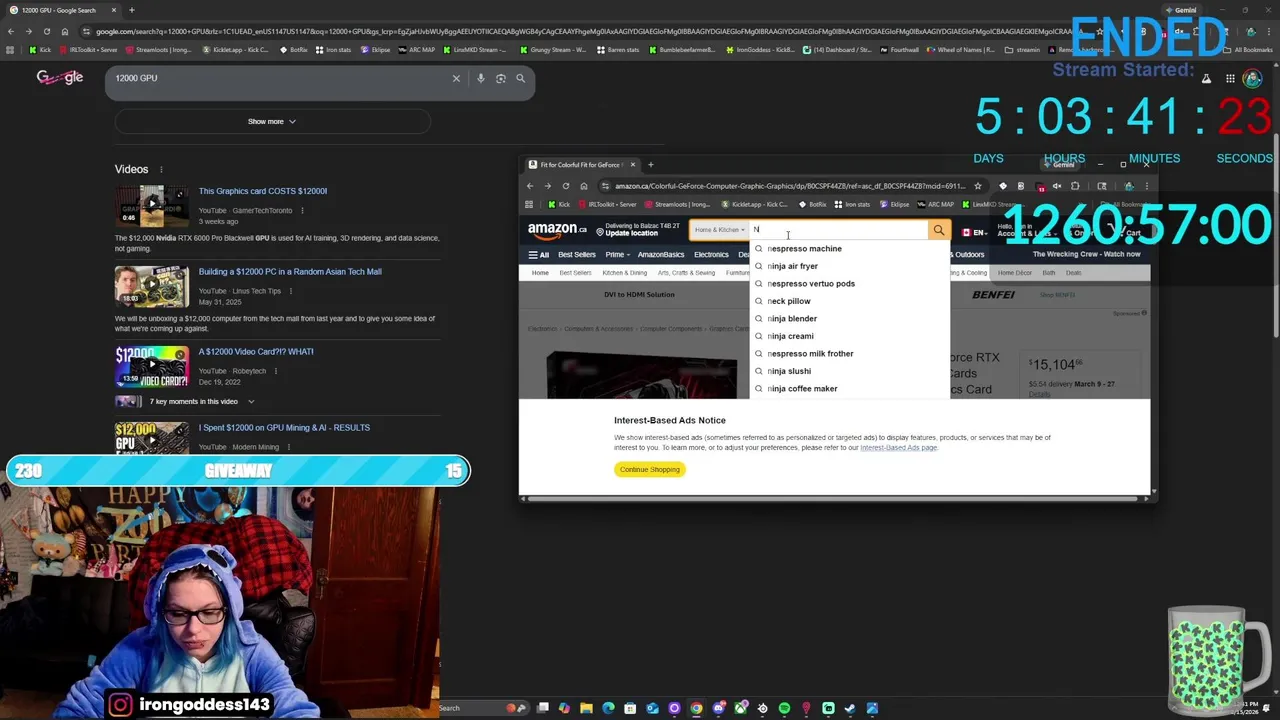1280x720 pixels.
Task: Select 'ninja slushi' suggestion
Action: [x=849, y=371]
